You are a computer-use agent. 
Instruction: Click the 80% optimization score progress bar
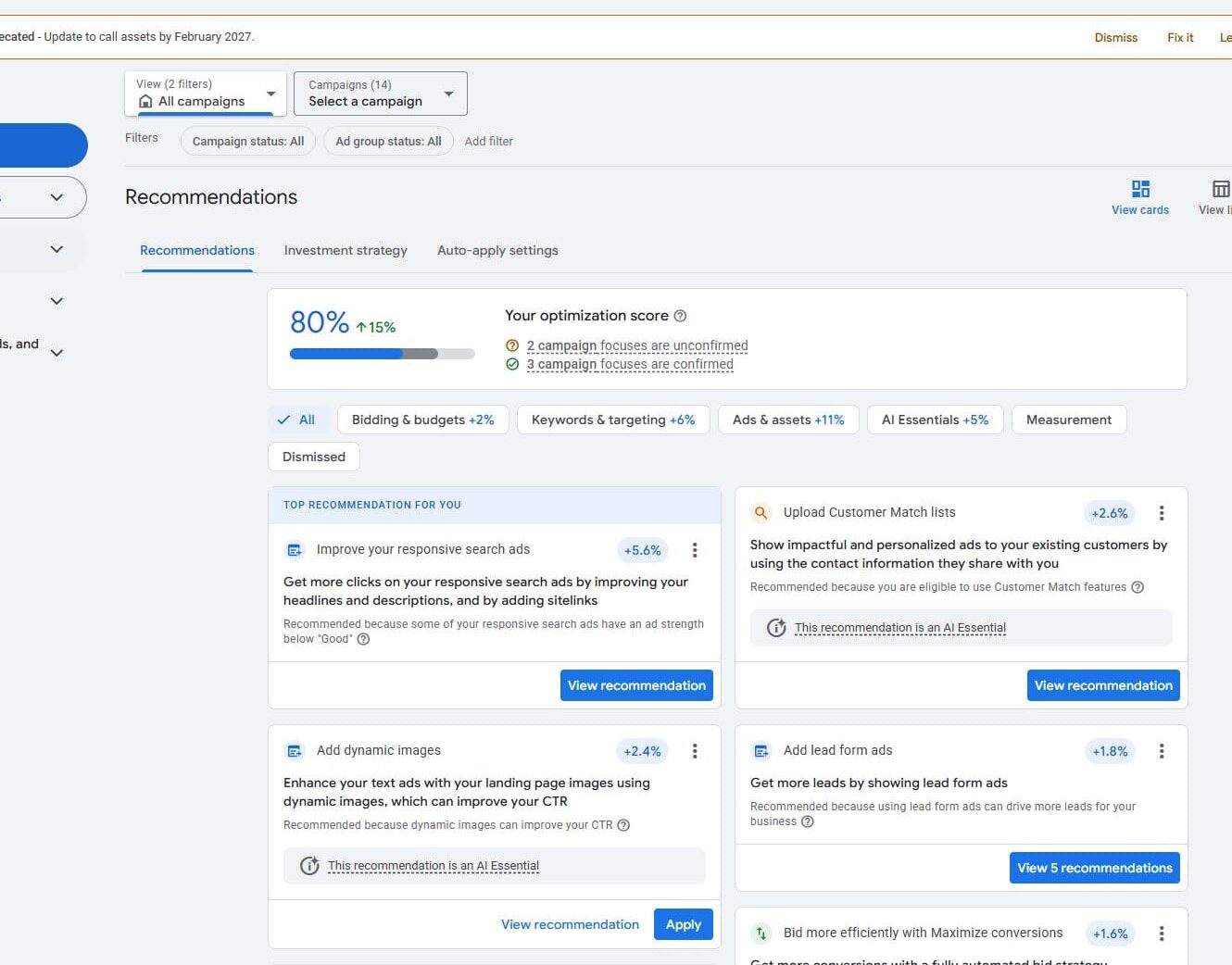coord(382,354)
